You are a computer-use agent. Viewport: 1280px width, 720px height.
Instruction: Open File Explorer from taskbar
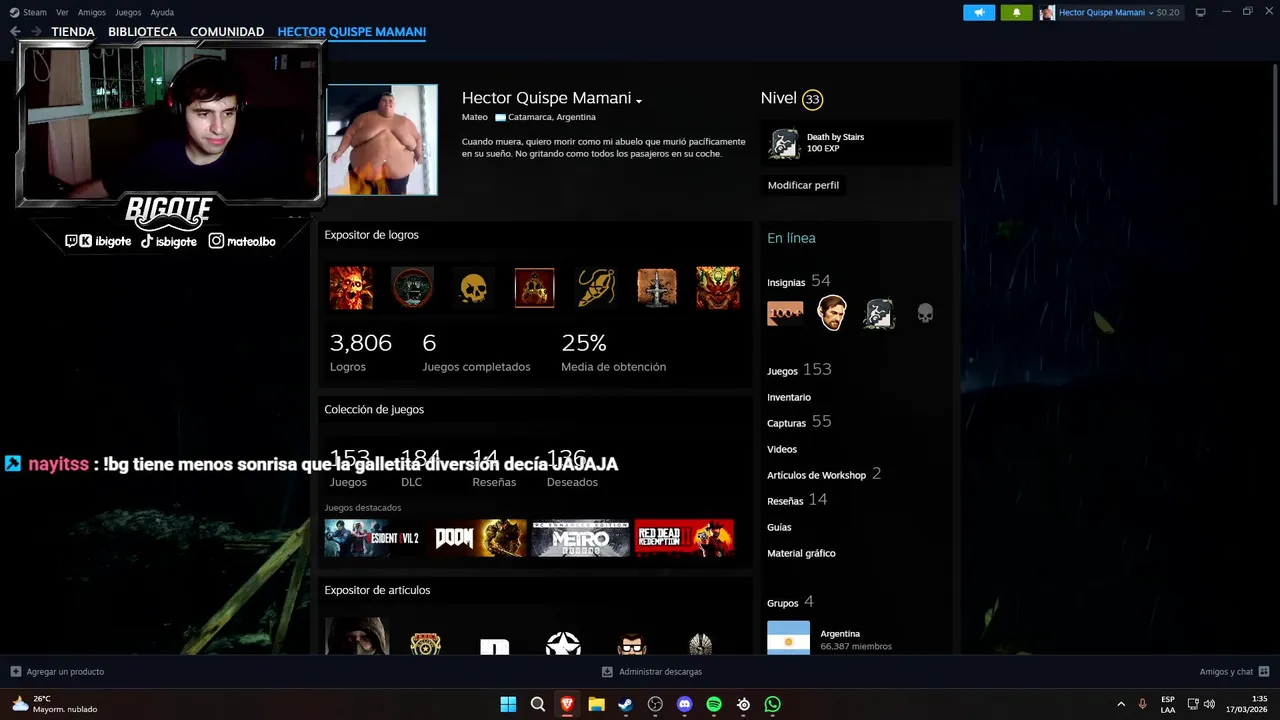[x=596, y=704]
